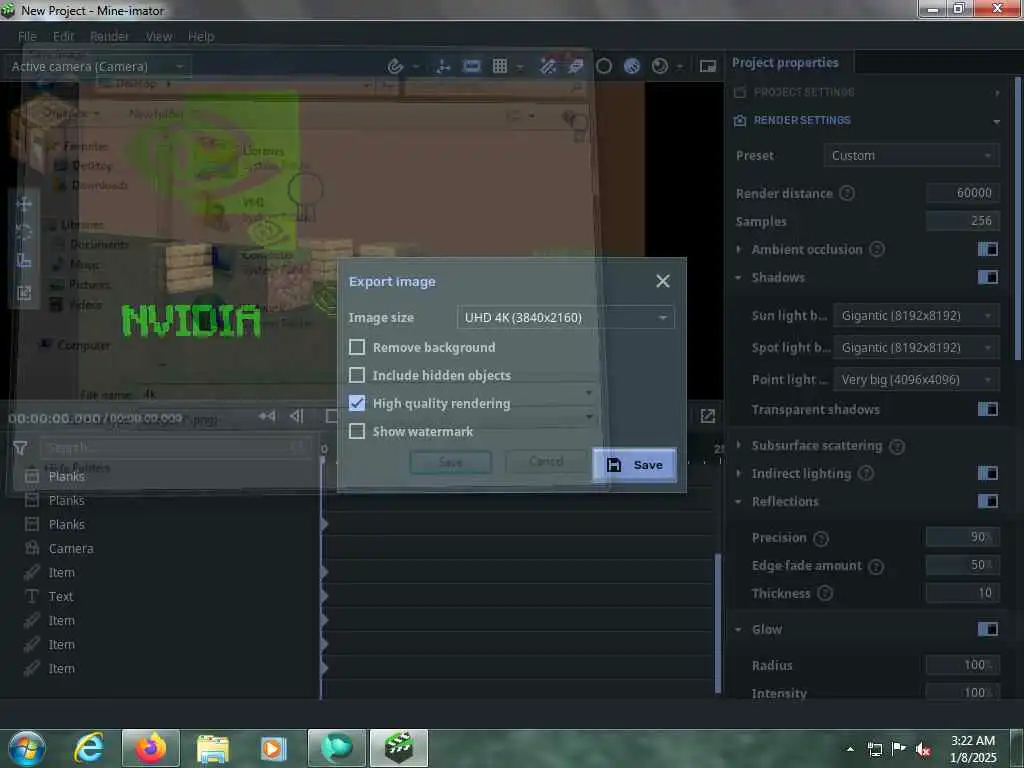Toggle the Indirect lighting switch

tap(987, 473)
